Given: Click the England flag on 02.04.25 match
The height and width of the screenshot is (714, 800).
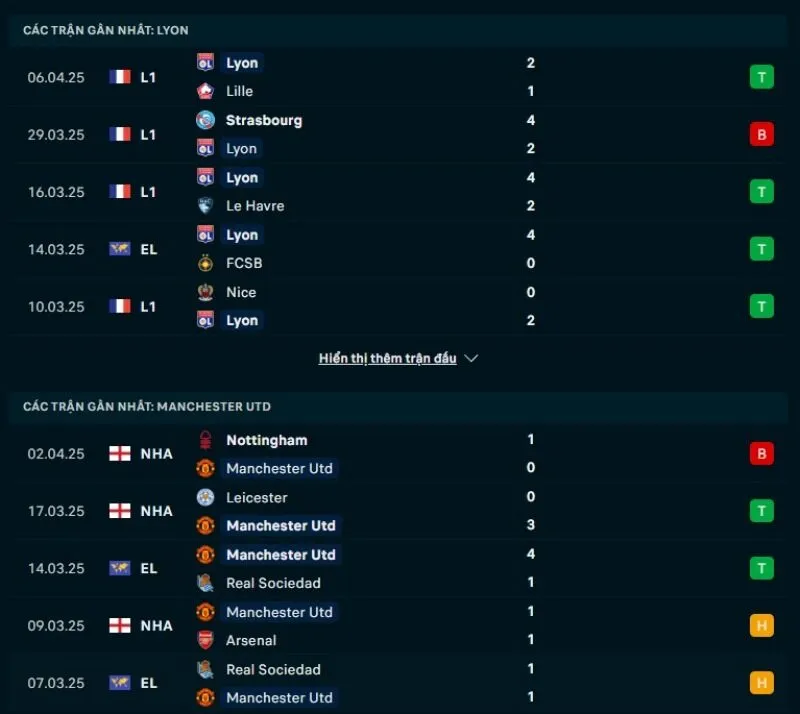Looking at the screenshot, I should click(x=120, y=454).
